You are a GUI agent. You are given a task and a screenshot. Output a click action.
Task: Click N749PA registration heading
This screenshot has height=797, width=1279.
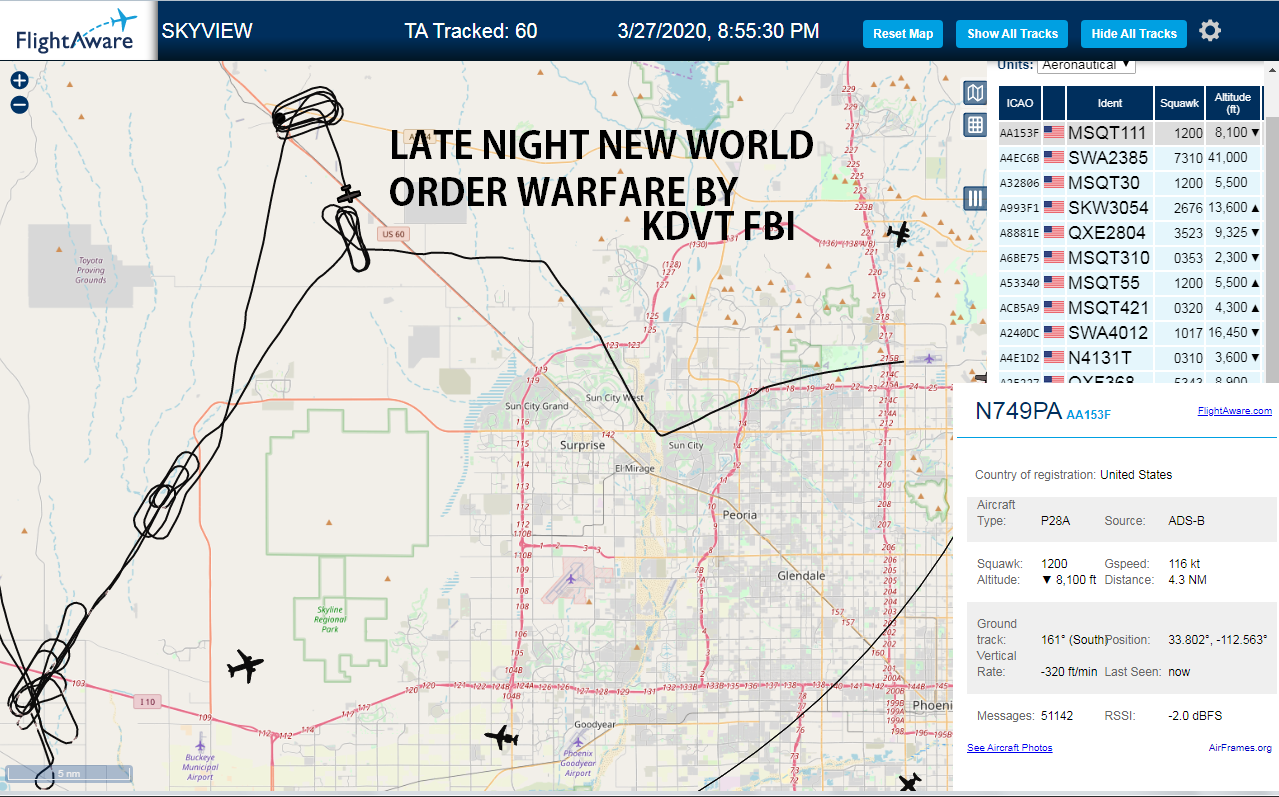point(1019,410)
